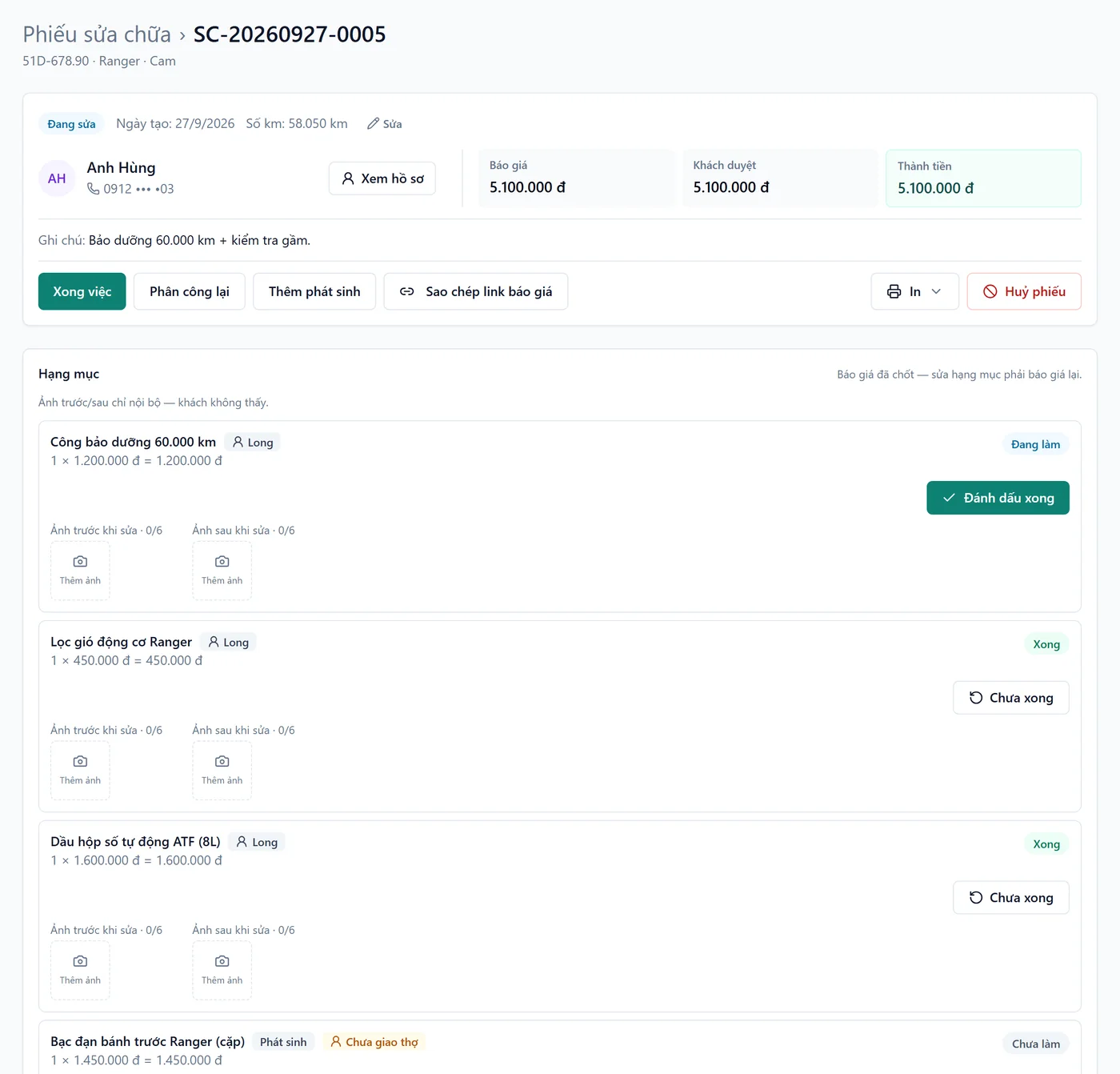Click Long technician tag on Dầu hộp số ATF

point(257,843)
